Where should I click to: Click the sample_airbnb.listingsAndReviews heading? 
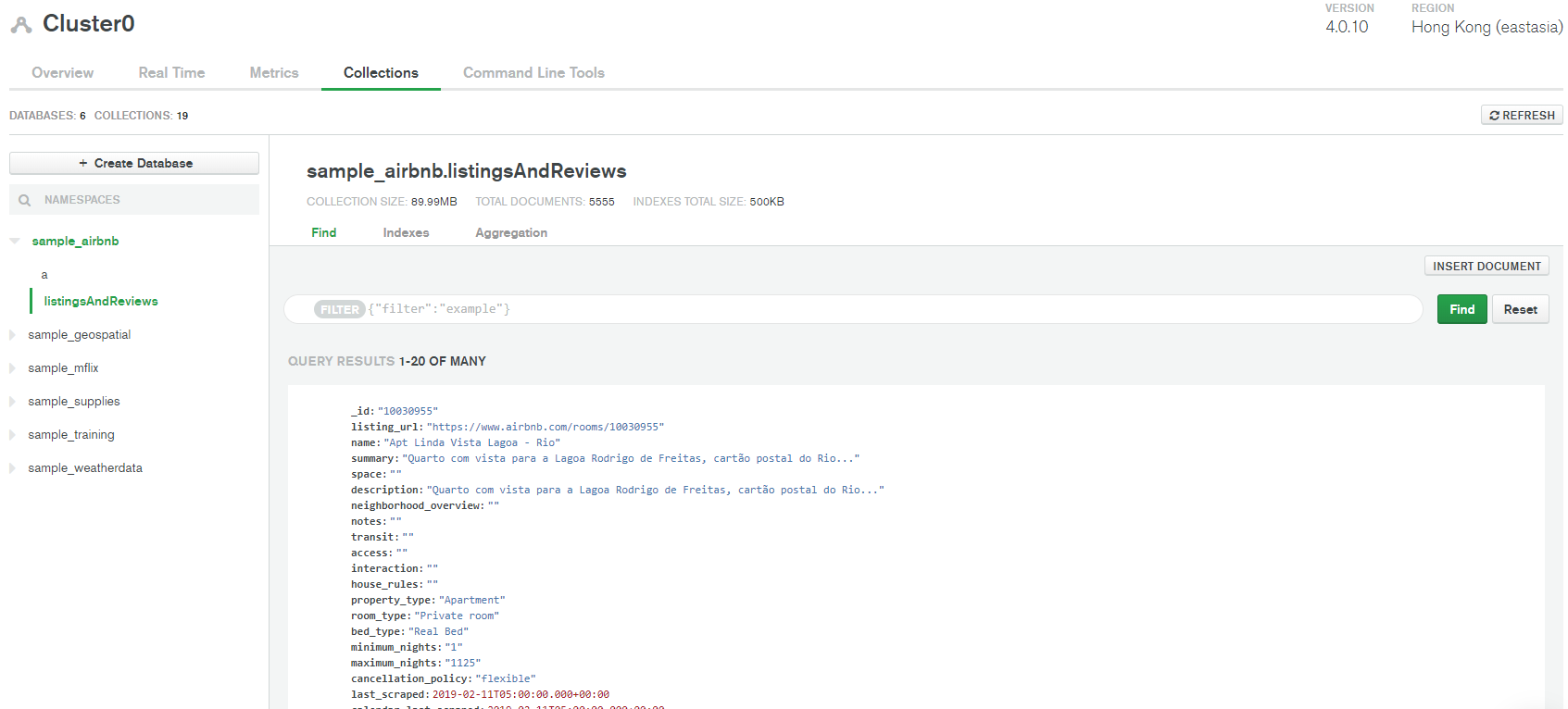(467, 171)
